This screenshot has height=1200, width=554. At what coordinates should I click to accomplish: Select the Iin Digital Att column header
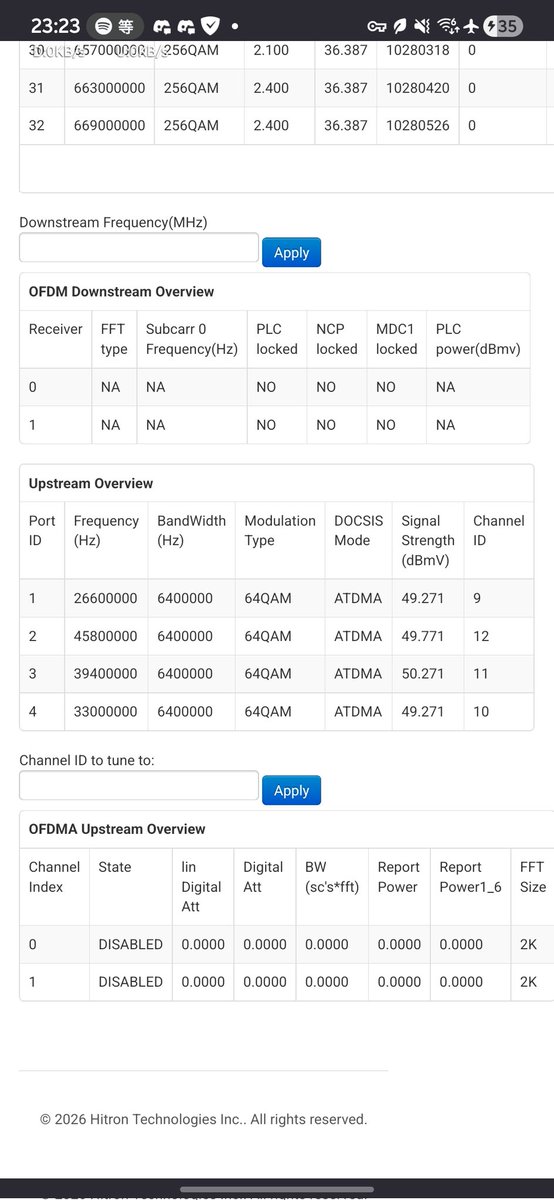[202, 887]
